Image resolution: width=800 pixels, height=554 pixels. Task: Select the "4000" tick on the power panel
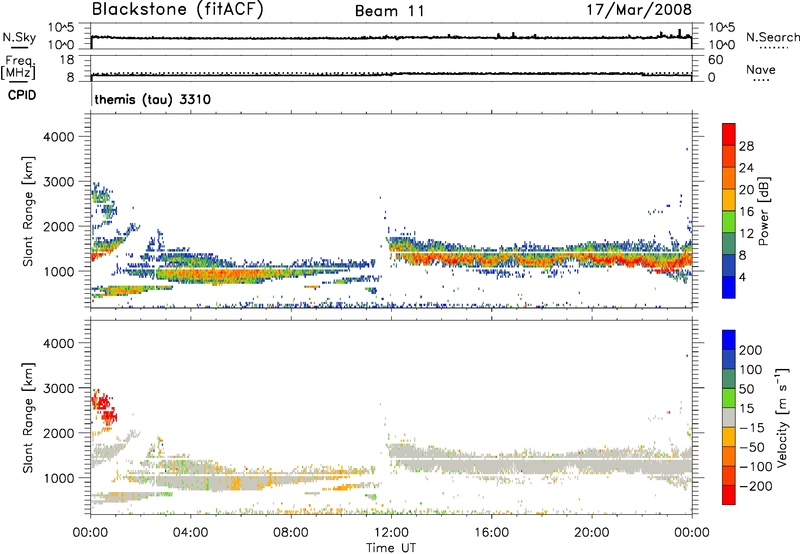[x=59, y=137]
